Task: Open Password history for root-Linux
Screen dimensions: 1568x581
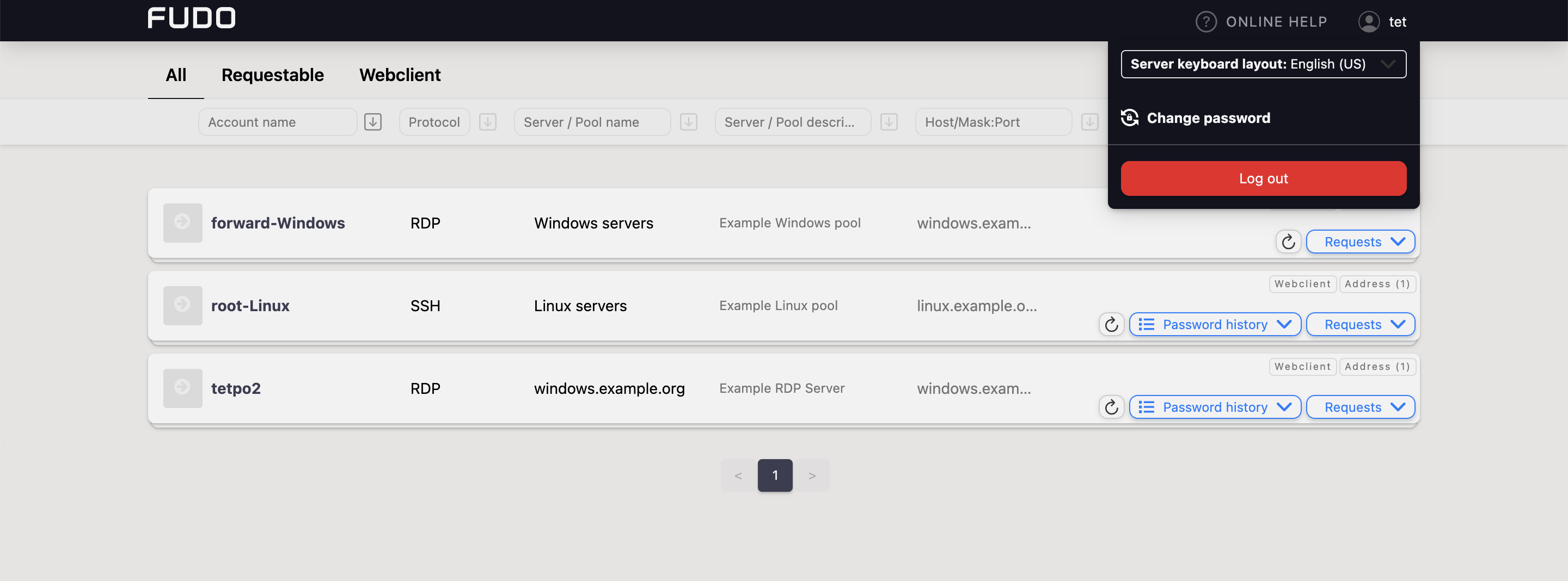Action: [1215, 324]
